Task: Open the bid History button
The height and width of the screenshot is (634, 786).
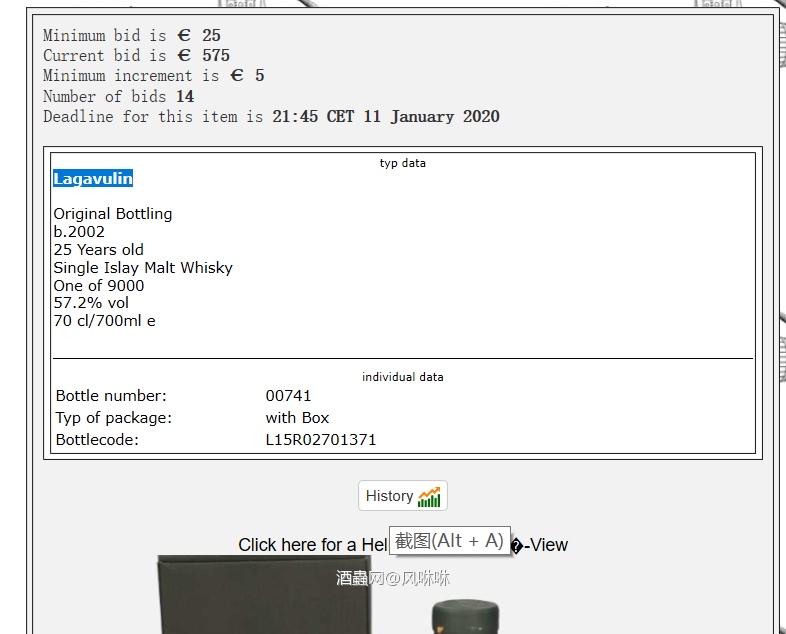Action: point(402,496)
